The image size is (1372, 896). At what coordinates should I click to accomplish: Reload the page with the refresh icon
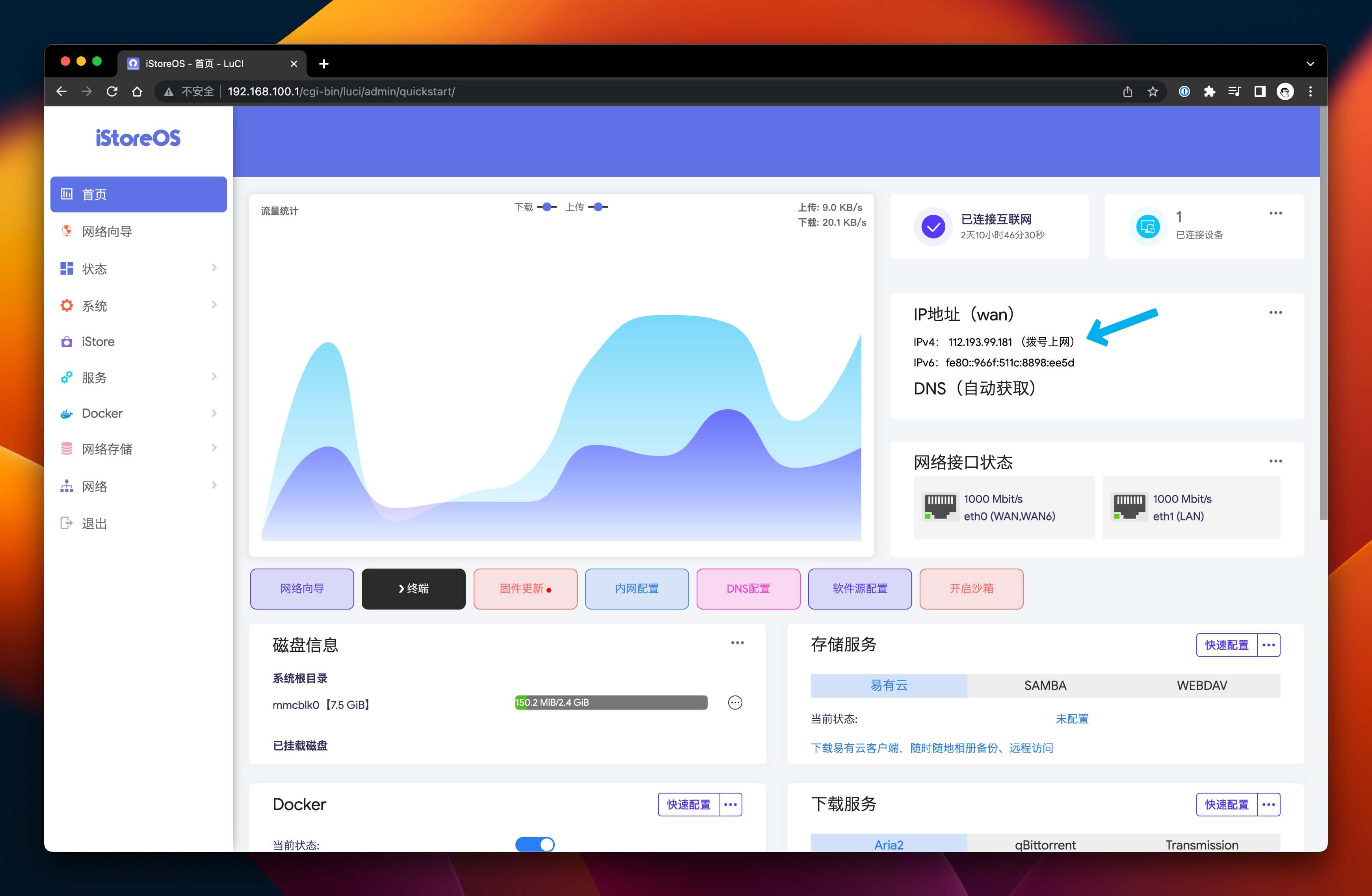pyautogui.click(x=112, y=91)
